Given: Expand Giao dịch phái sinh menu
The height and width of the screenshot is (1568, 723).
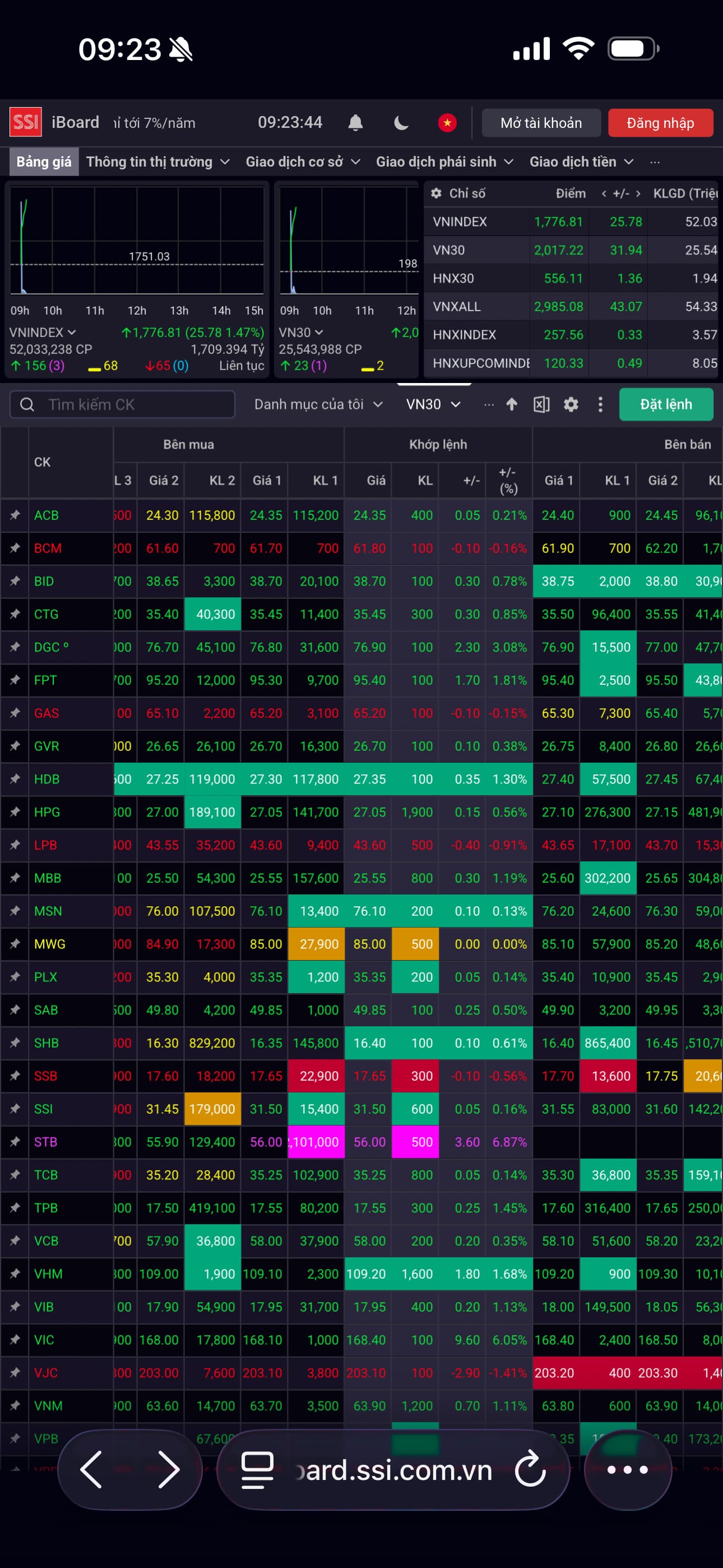Looking at the screenshot, I should 444,162.
